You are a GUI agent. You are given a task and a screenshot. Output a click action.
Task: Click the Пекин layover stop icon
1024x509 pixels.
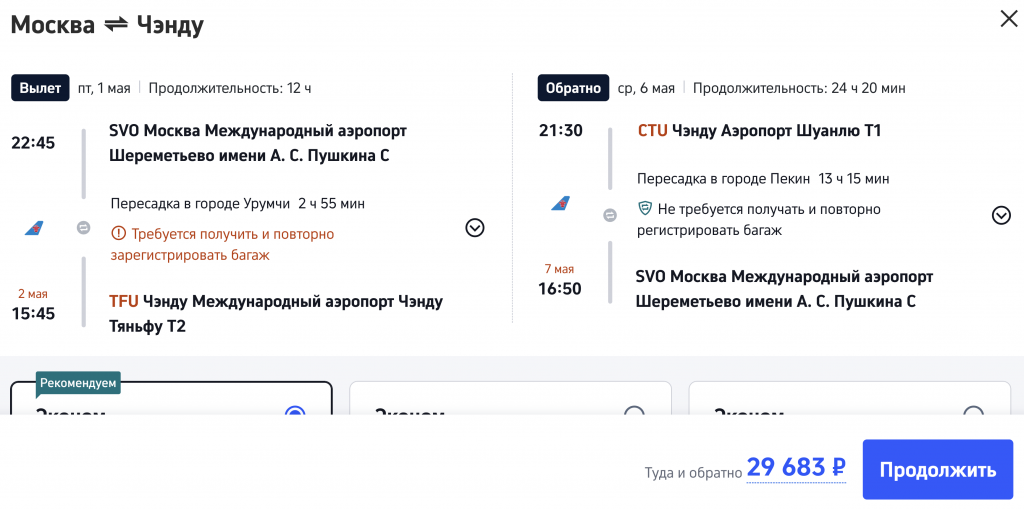click(x=610, y=215)
